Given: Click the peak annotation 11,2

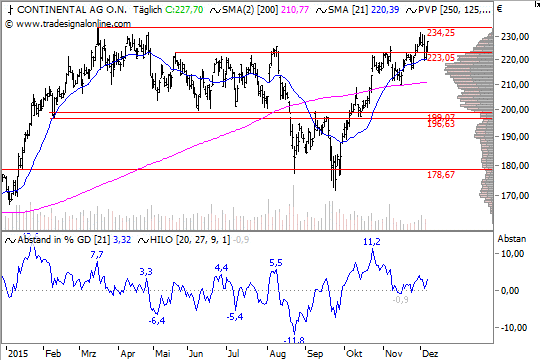Looking at the screenshot, I should pyautogui.click(x=372, y=242).
